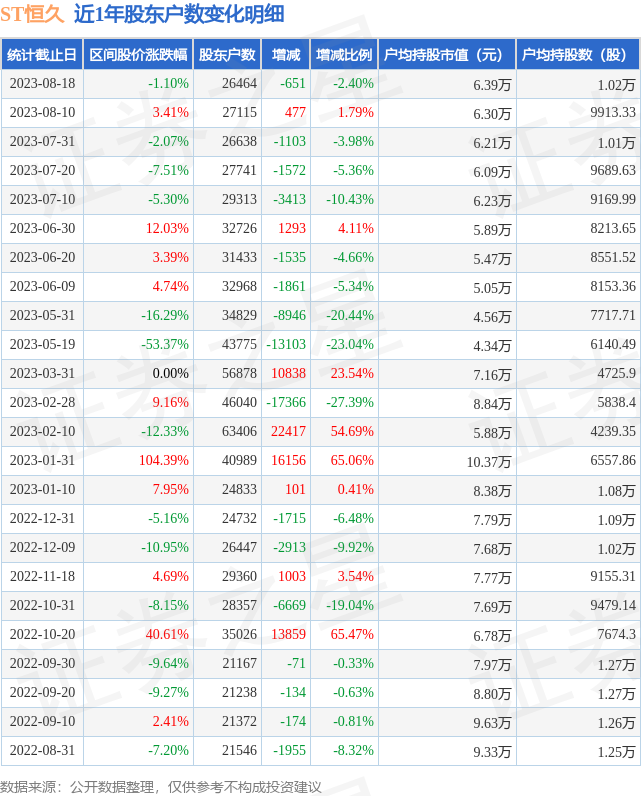Click the date cell 2022-08-31
The height and width of the screenshot is (796, 641).
click(x=42, y=750)
